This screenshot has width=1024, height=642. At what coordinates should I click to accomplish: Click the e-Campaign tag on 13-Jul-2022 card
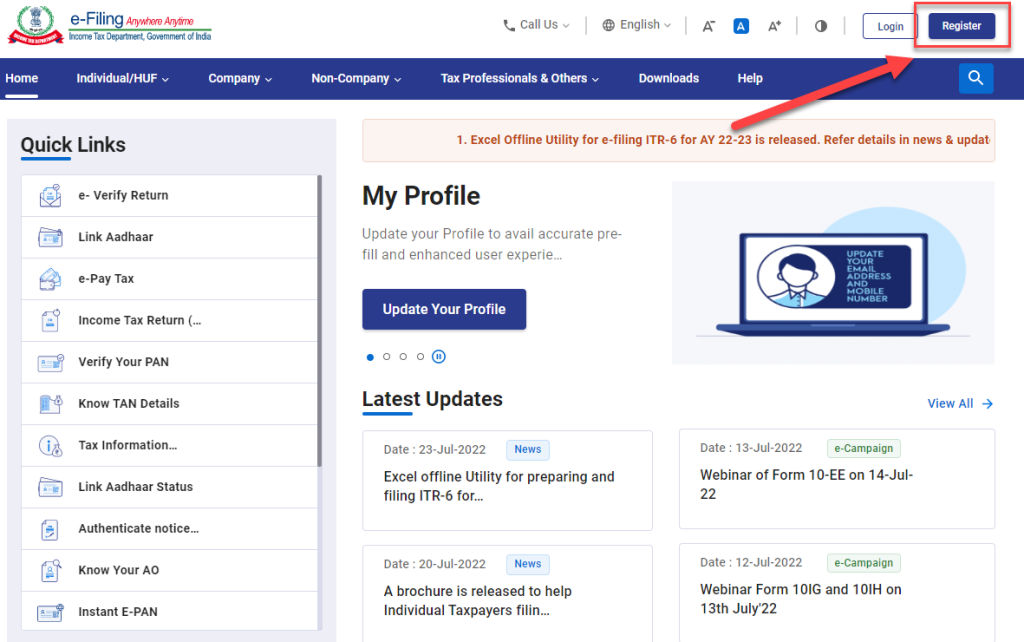(x=863, y=448)
